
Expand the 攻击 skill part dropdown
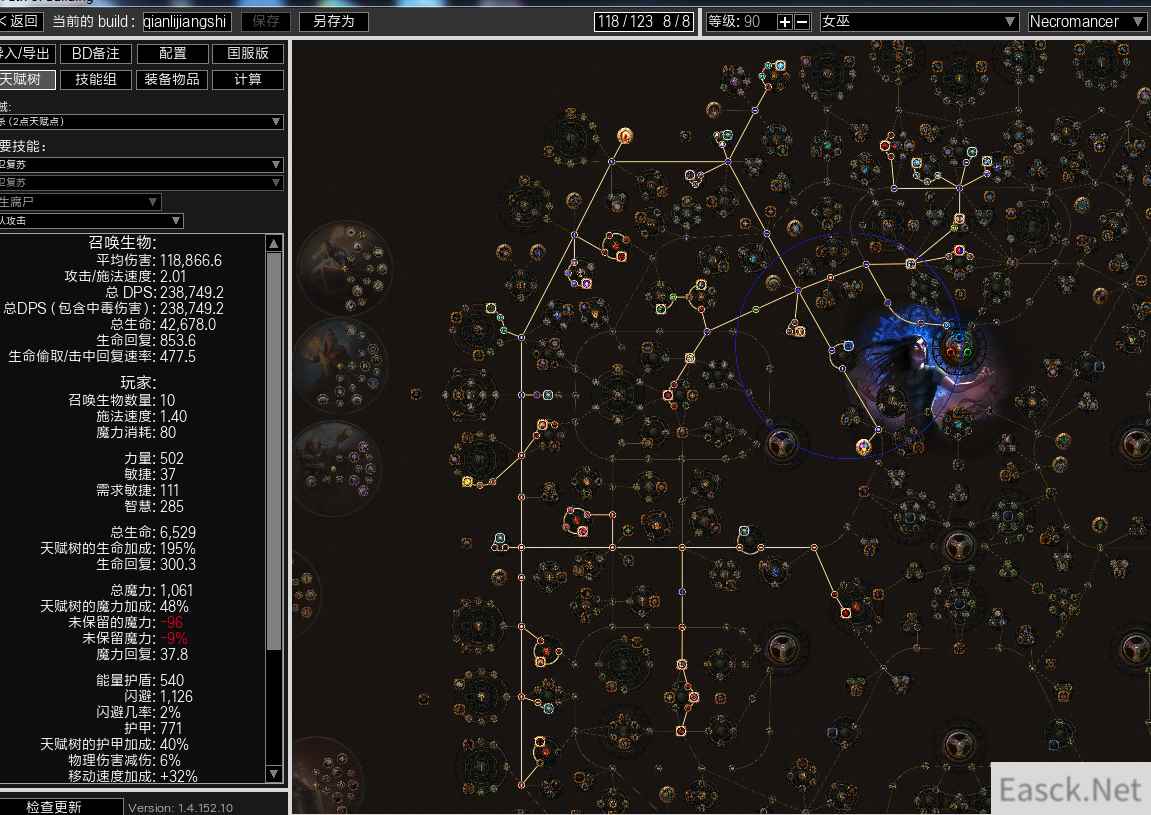pyautogui.click(x=91, y=220)
